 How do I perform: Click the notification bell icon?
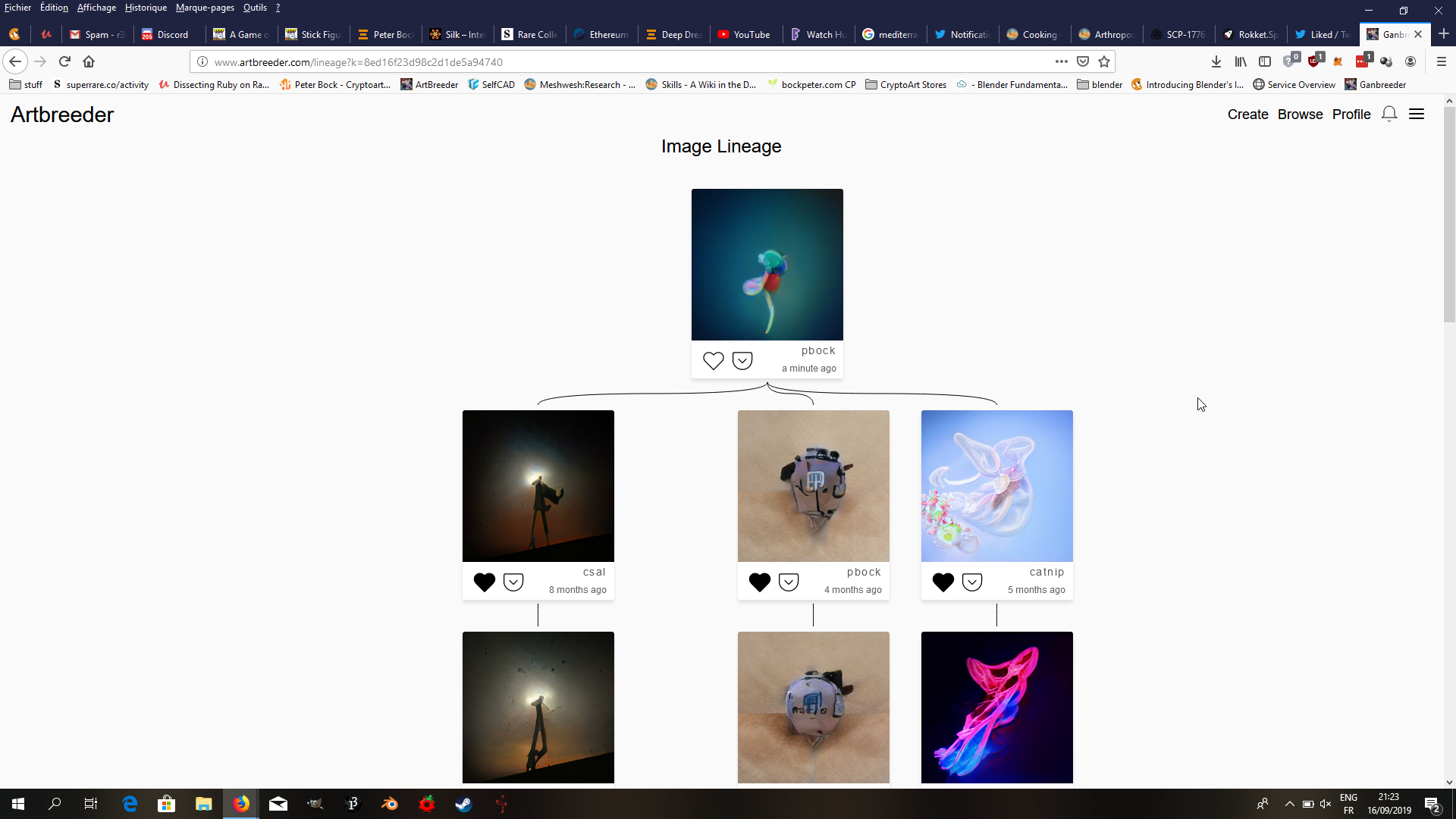1389,114
